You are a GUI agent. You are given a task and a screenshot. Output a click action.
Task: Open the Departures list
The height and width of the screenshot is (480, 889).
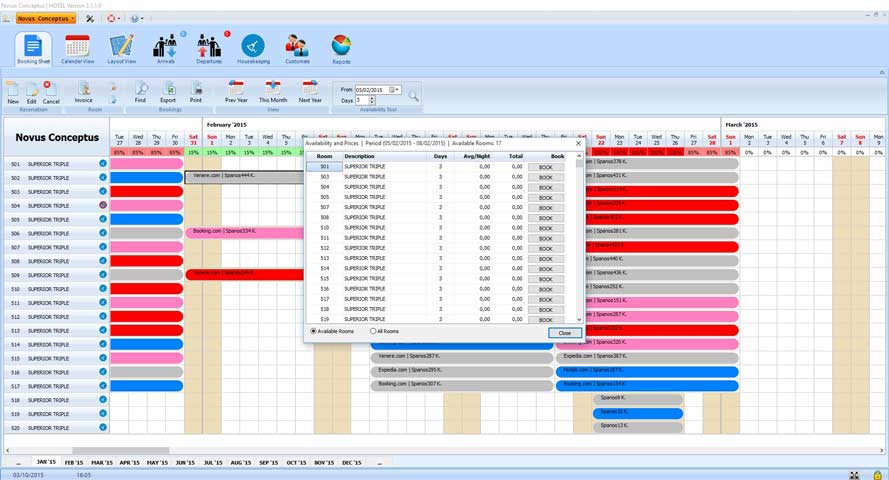209,48
